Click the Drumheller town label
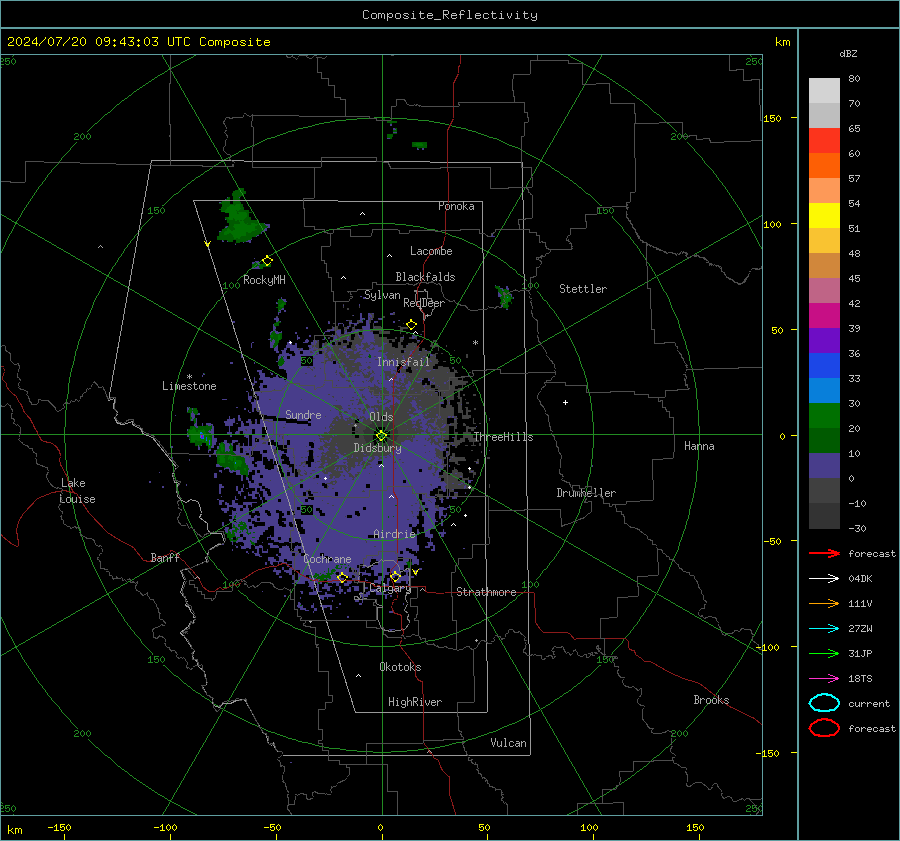 point(586,493)
